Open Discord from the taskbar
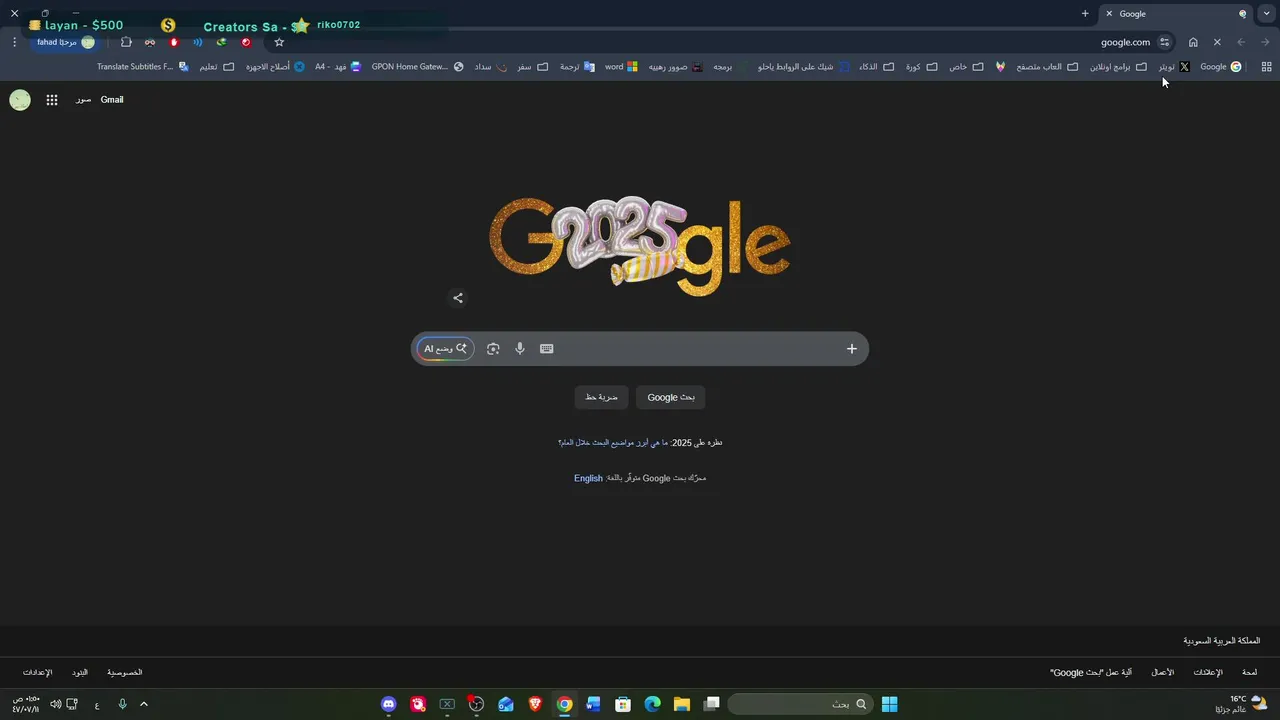 (389, 704)
